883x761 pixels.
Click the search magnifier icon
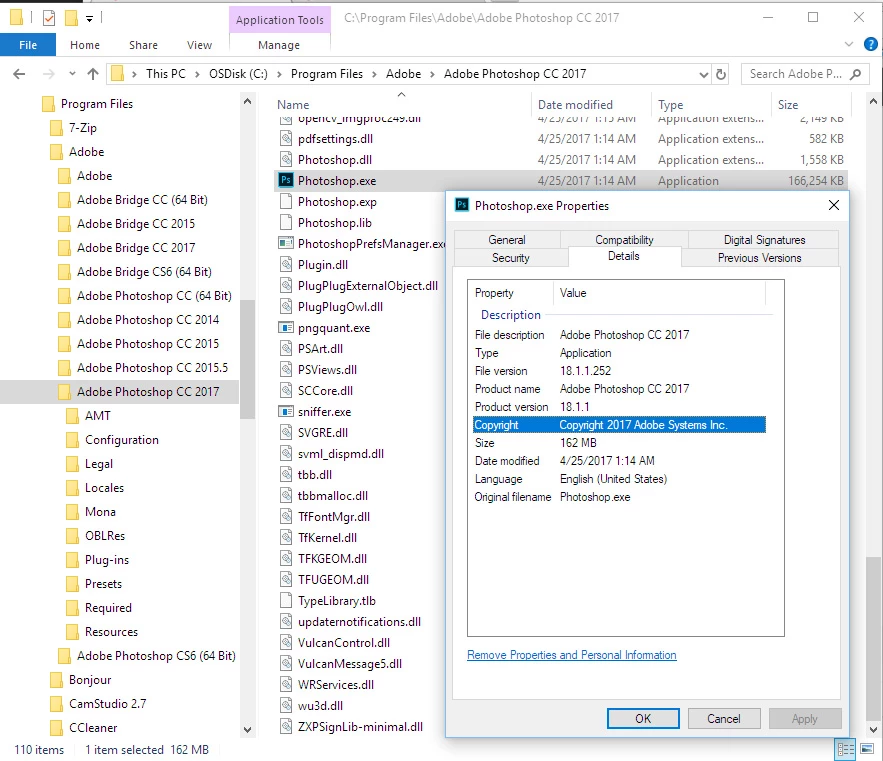click(x=855, y=74)
